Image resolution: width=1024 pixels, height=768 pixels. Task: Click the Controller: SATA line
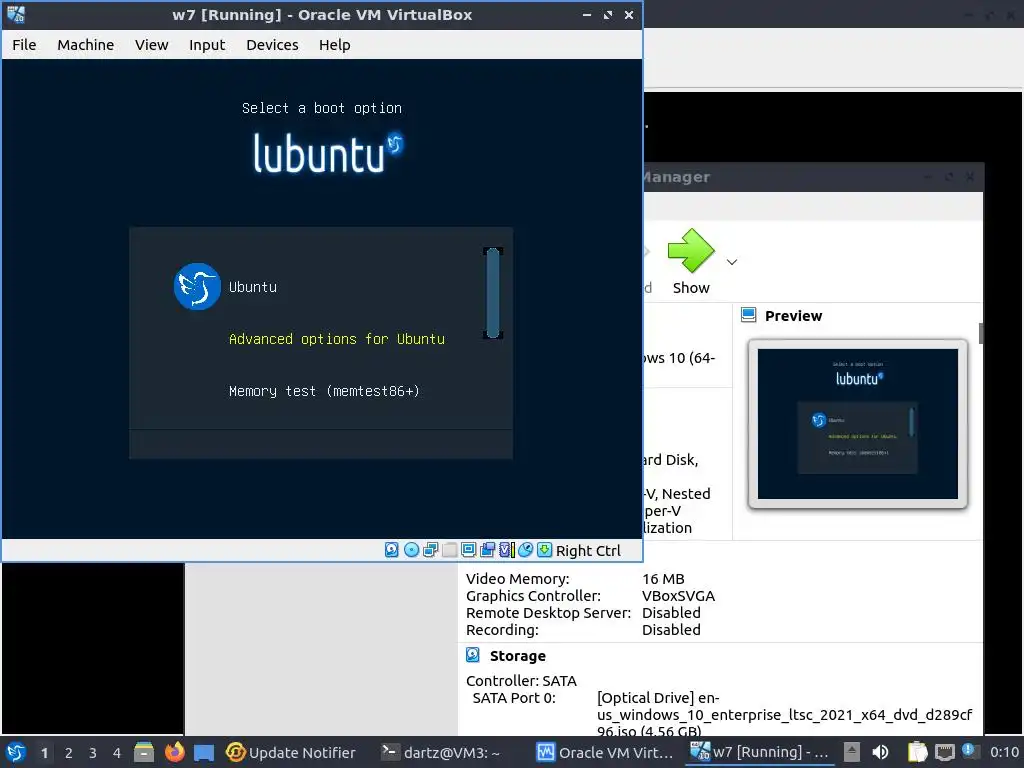tap(521, 681)
